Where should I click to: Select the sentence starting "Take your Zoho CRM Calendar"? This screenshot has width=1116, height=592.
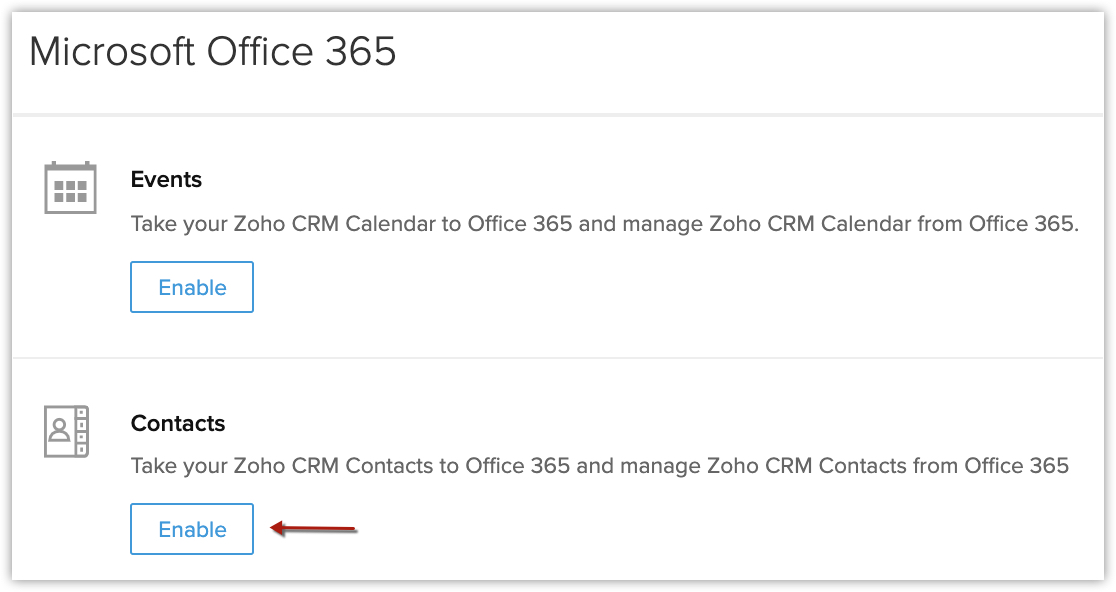tap(604, 224)
